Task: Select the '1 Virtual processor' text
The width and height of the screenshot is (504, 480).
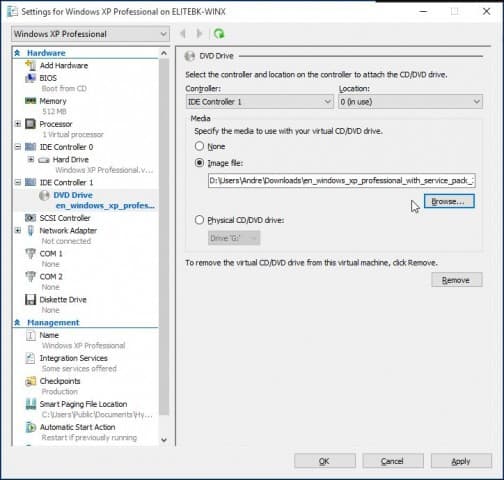Action: coord(72,134)
